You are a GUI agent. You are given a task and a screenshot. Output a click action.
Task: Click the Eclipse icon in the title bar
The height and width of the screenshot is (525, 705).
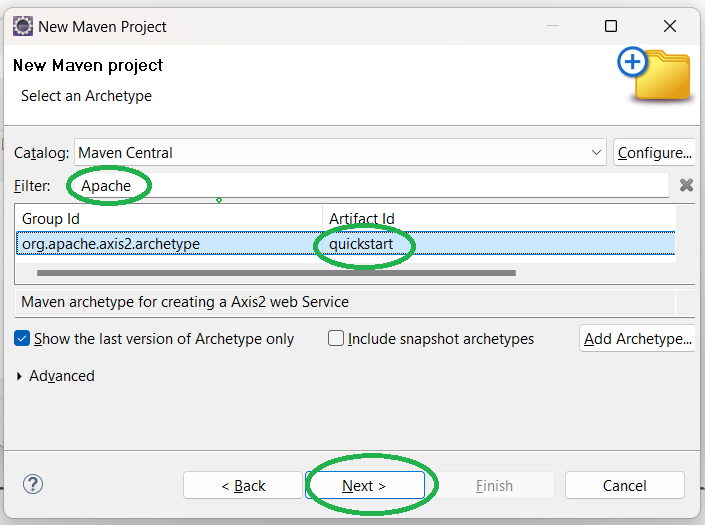coord(22,26)
